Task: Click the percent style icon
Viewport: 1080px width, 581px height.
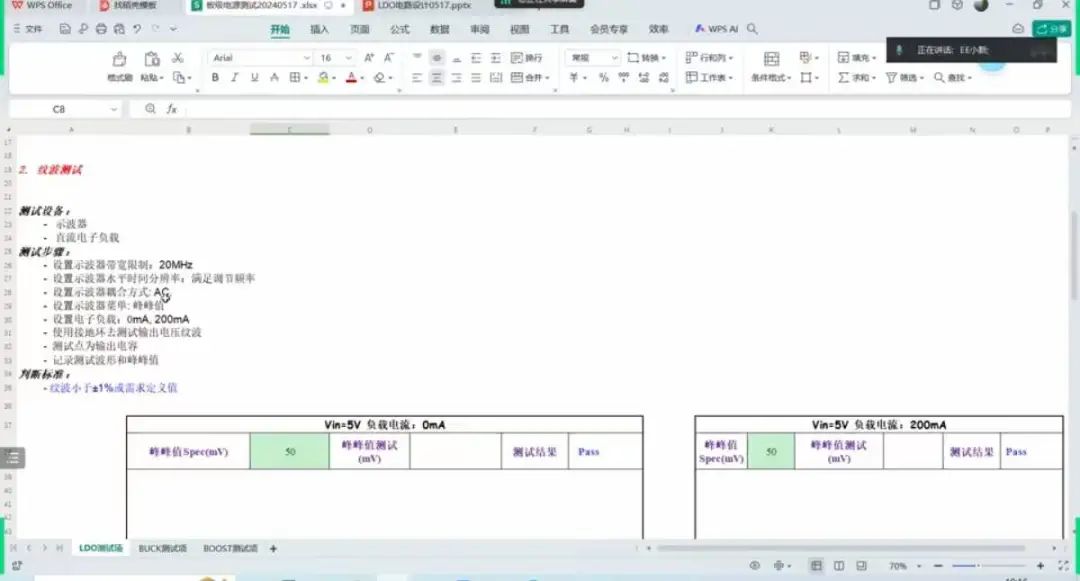Action: click(603, 78)
